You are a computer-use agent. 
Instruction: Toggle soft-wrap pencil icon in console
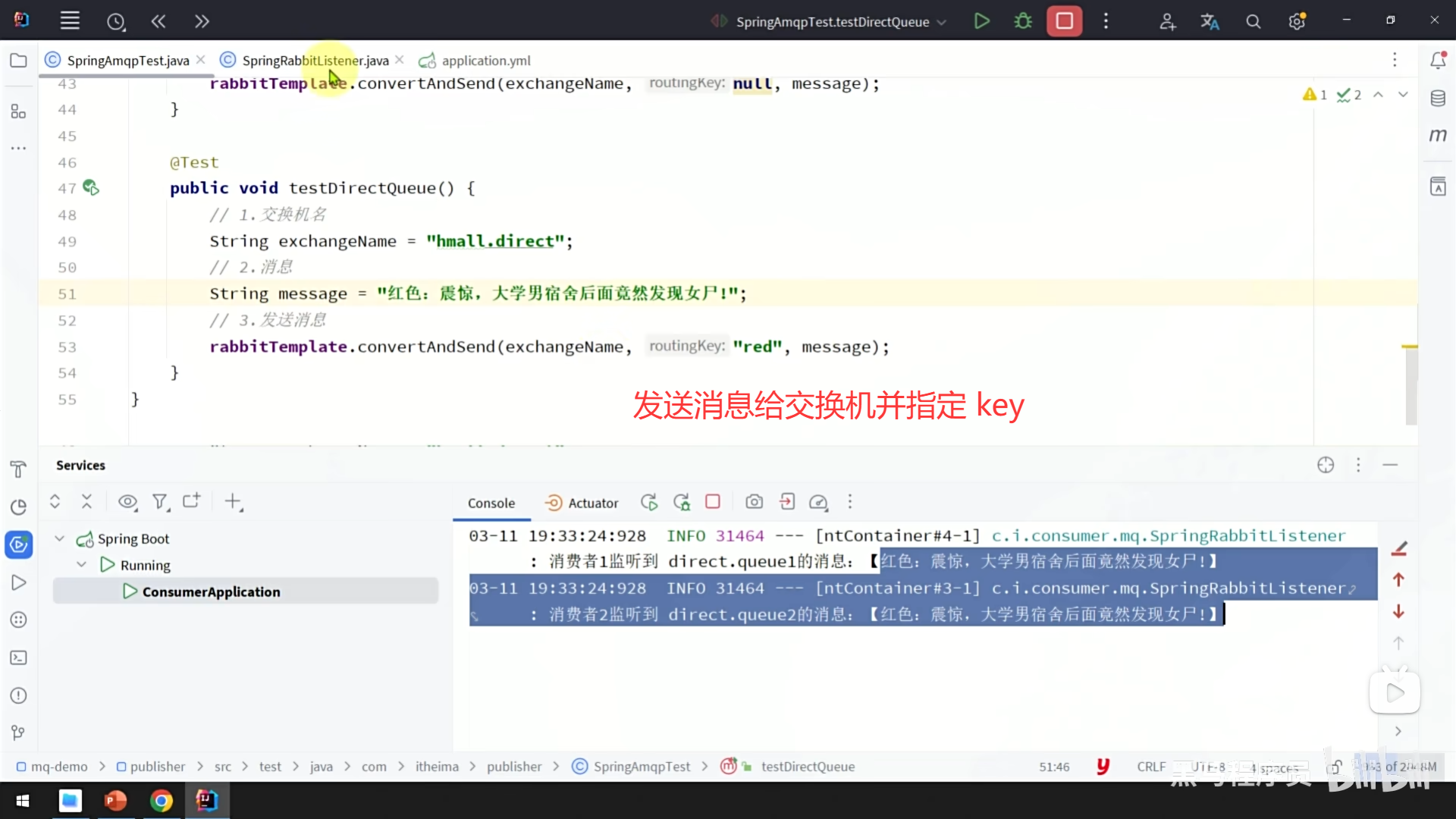coord(1399,548)
